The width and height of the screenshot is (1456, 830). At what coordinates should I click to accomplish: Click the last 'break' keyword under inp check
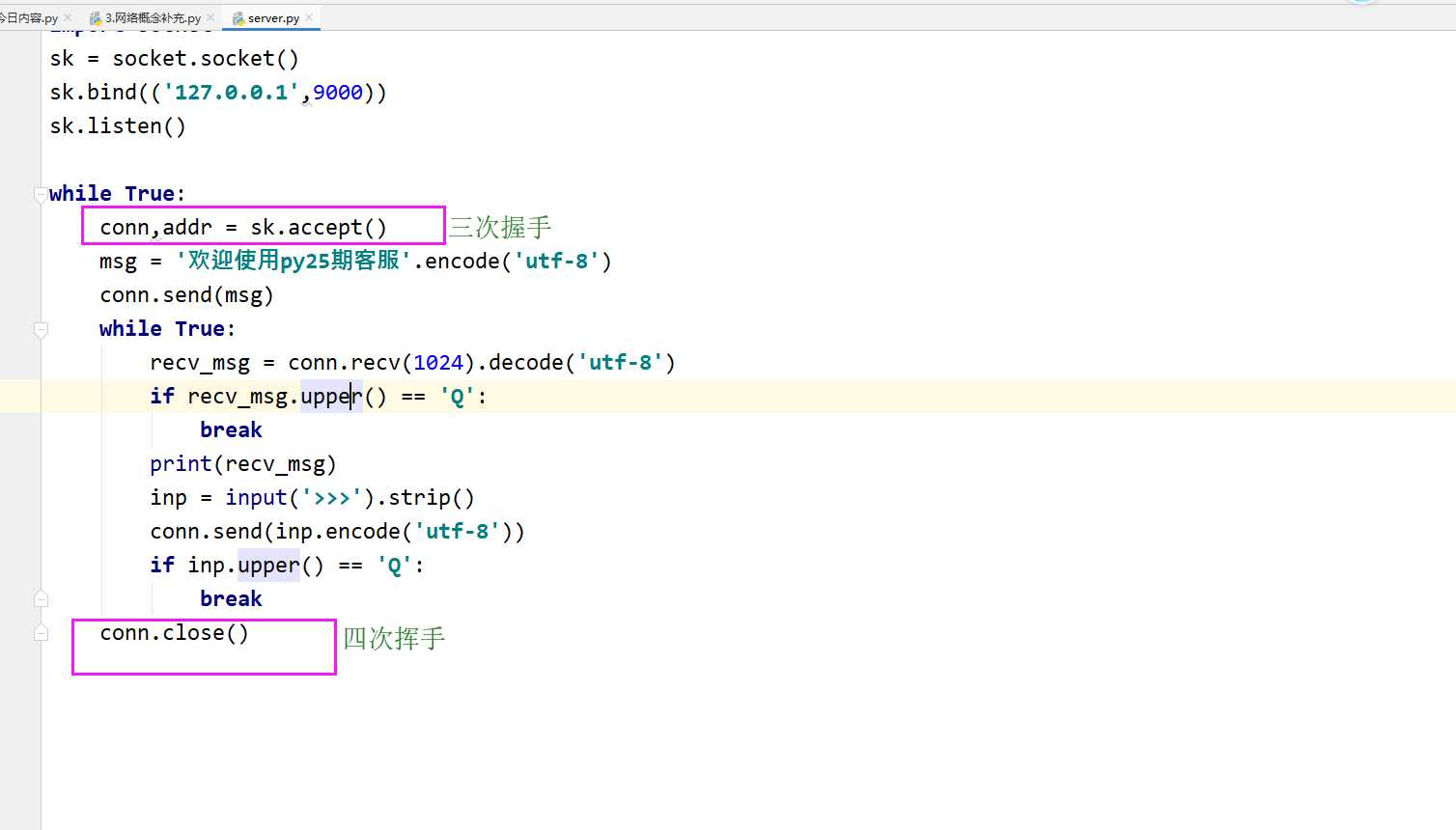231,599
